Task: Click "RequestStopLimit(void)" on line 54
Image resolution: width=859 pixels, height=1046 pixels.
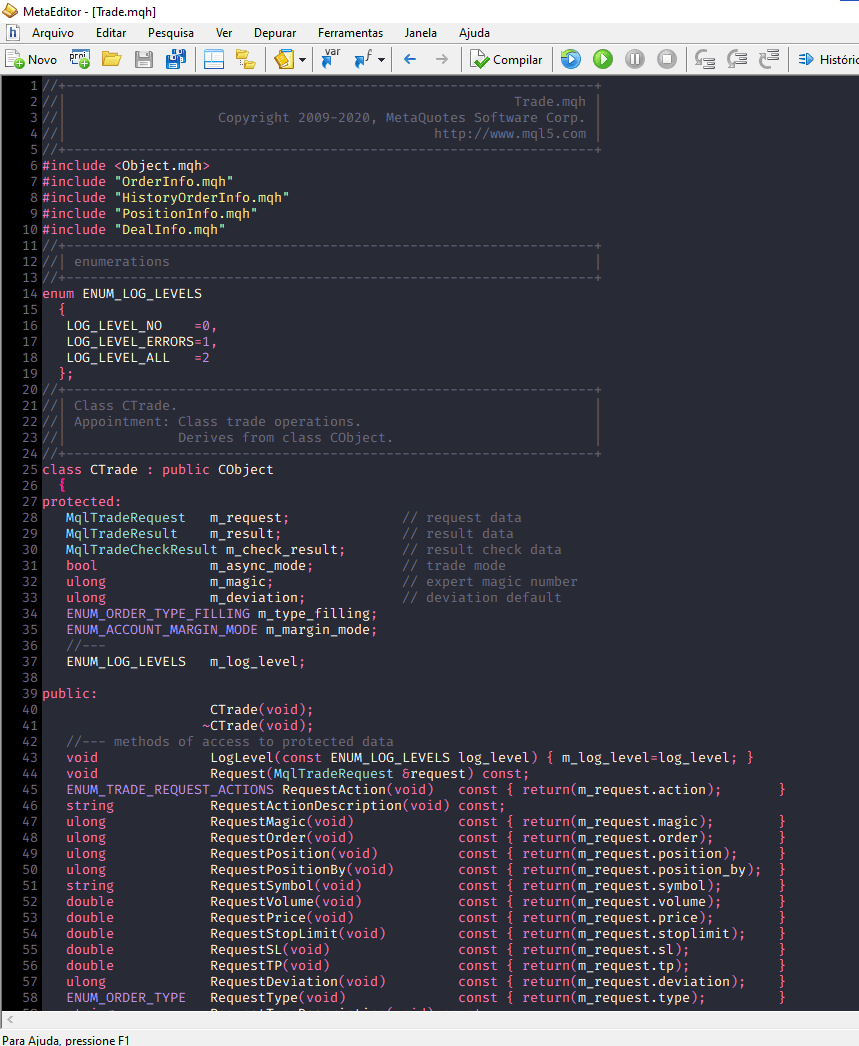Action: click(298, 934)
